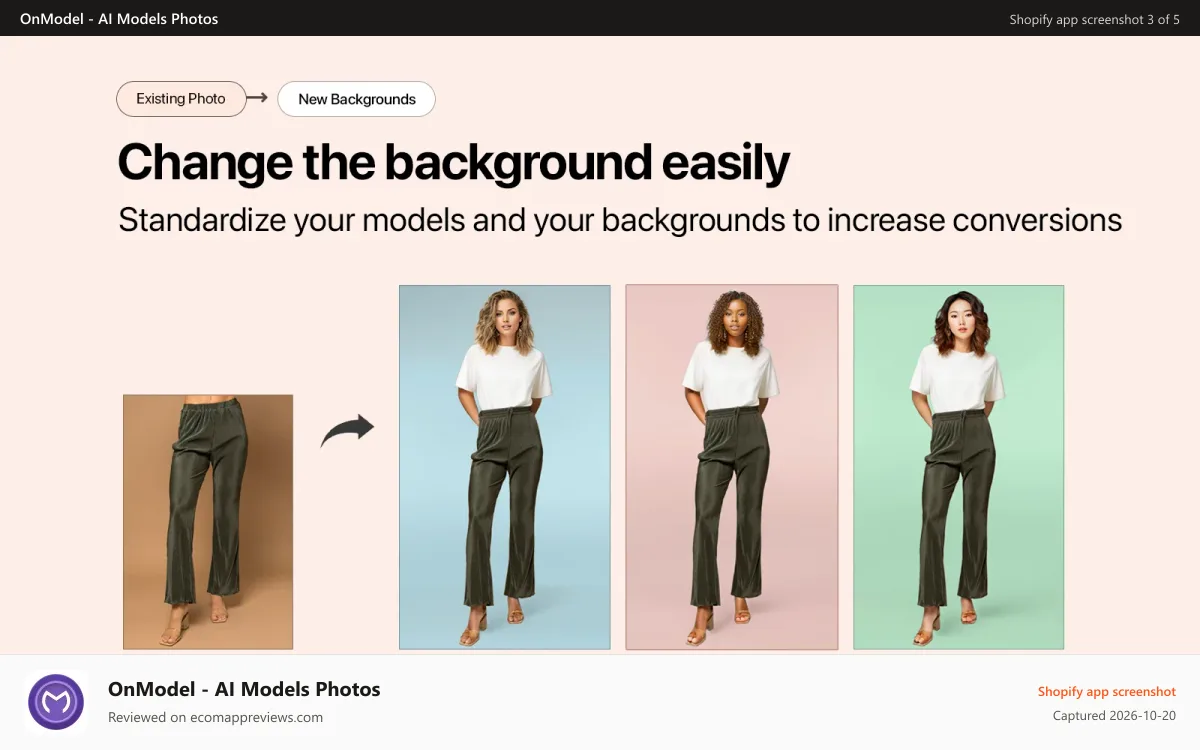This screenshot has height=750, width=1200.
Task: Click 'Shopify app screenshot 3 of 5' in the header
Action: point(1094,19)
